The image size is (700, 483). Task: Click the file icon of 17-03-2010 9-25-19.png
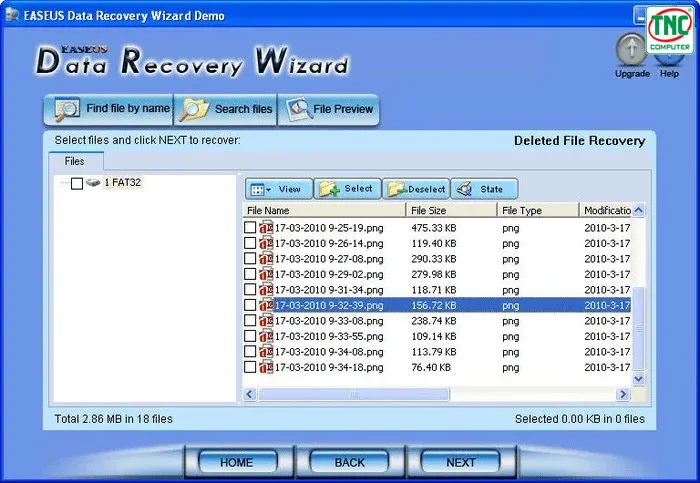(266, 228)
